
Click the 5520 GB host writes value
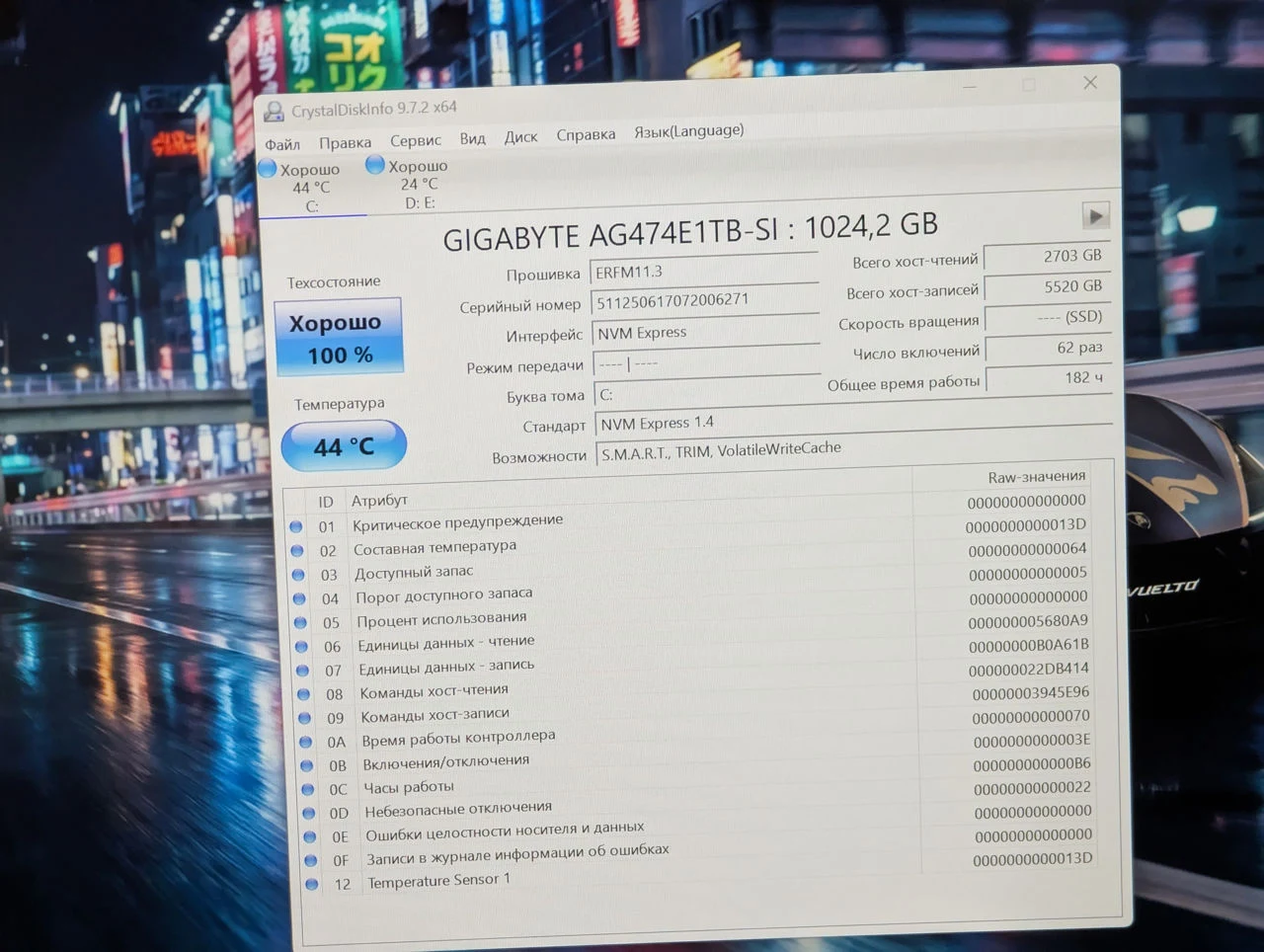[x=1048, y=286]
